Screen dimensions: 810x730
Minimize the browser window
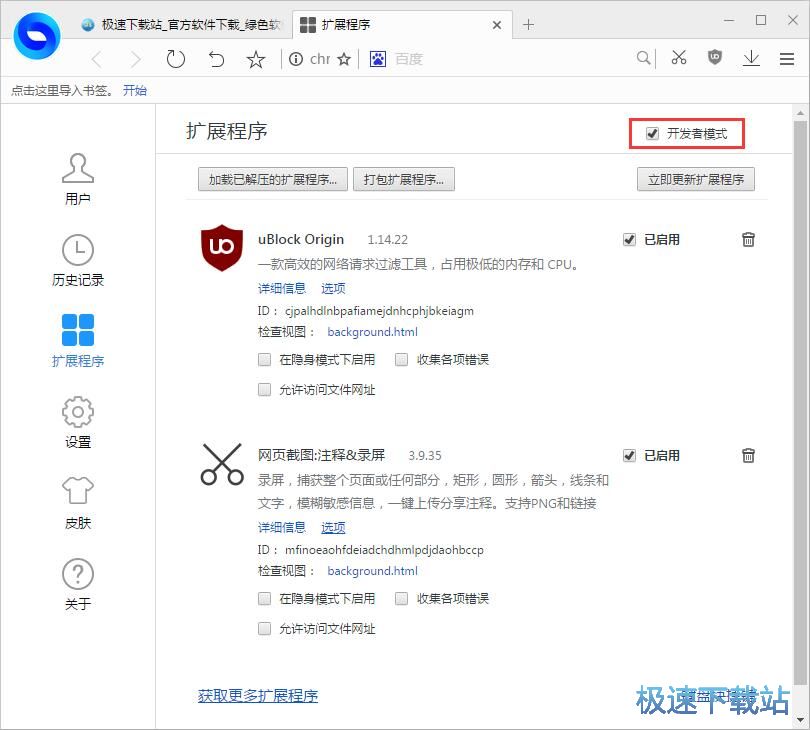(x=729, y=20)
